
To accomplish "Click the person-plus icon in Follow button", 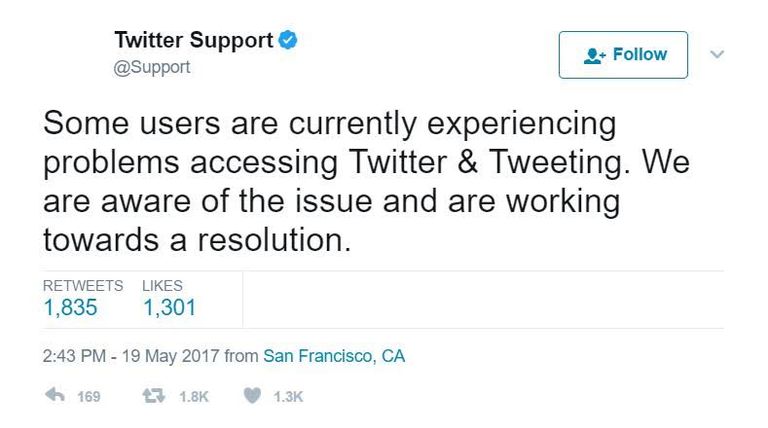I will click(594, 55).
